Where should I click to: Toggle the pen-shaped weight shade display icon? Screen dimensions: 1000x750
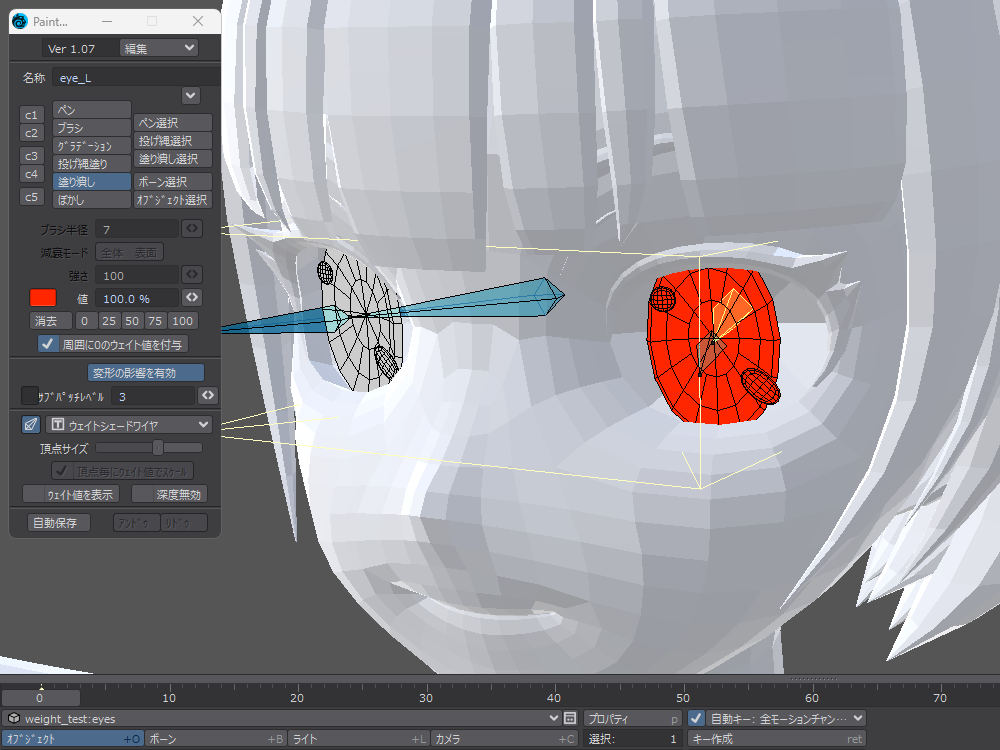click(x=31, y=424)
